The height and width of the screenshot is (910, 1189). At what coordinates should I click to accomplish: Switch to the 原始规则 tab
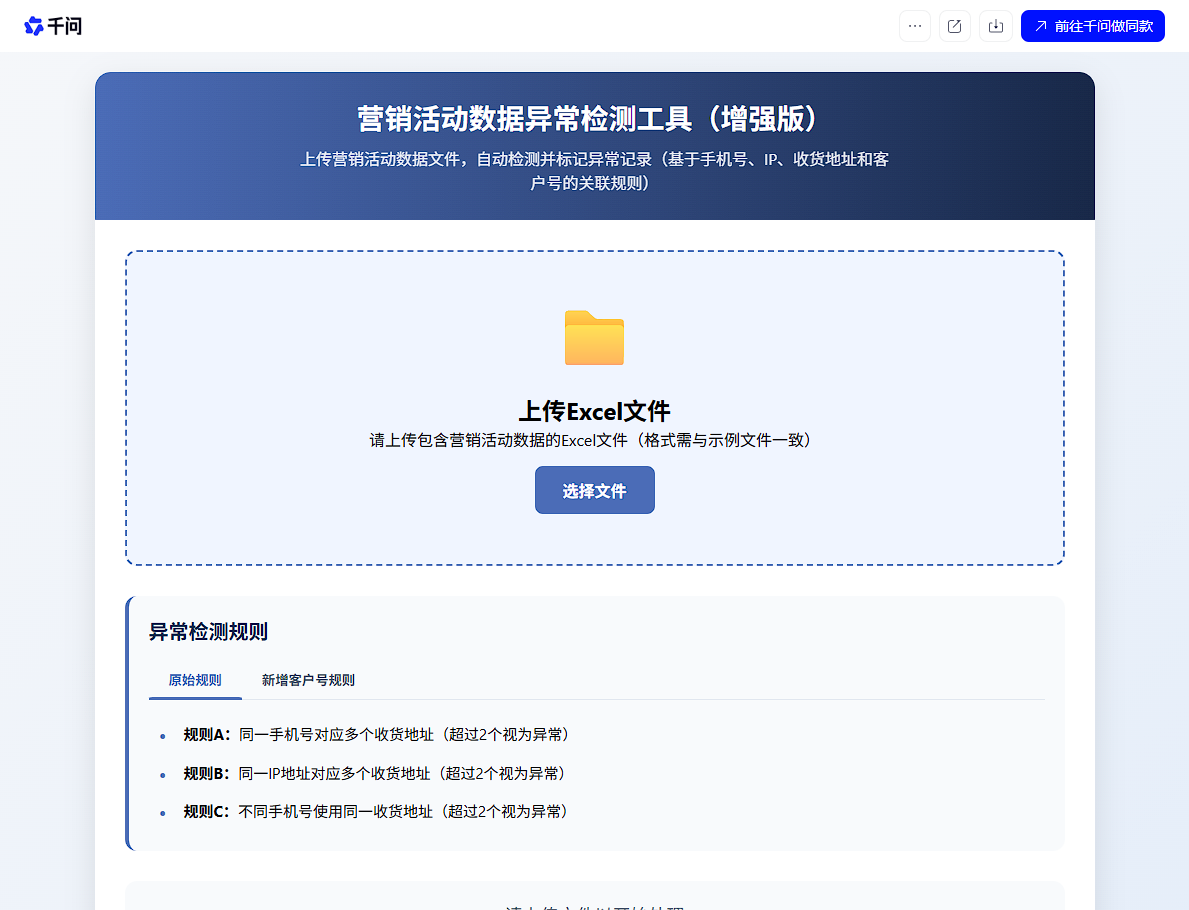195,680
